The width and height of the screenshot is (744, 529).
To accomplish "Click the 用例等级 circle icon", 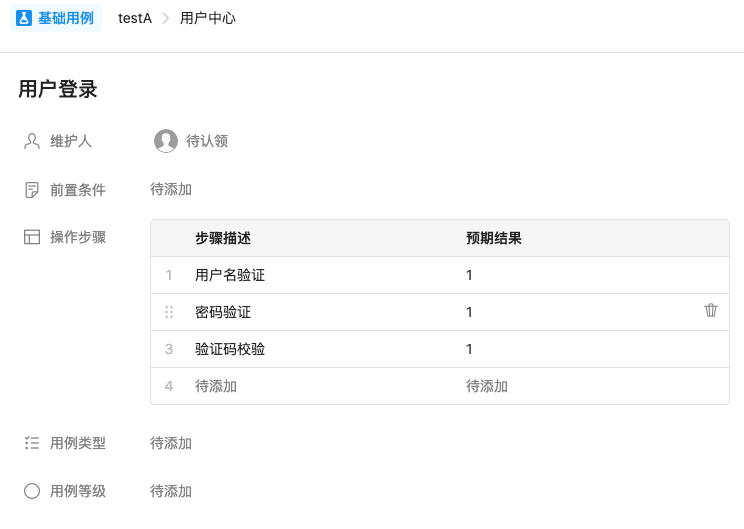I will point(32,491).
